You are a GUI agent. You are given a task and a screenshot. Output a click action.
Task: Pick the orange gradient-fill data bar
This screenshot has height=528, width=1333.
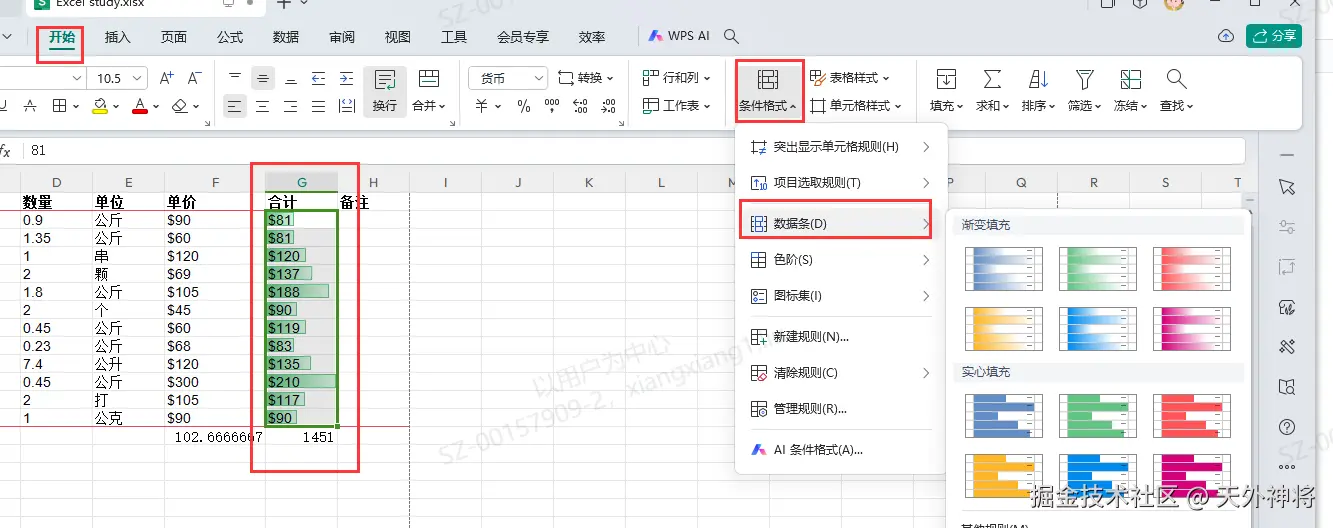tap(1003, 330)
